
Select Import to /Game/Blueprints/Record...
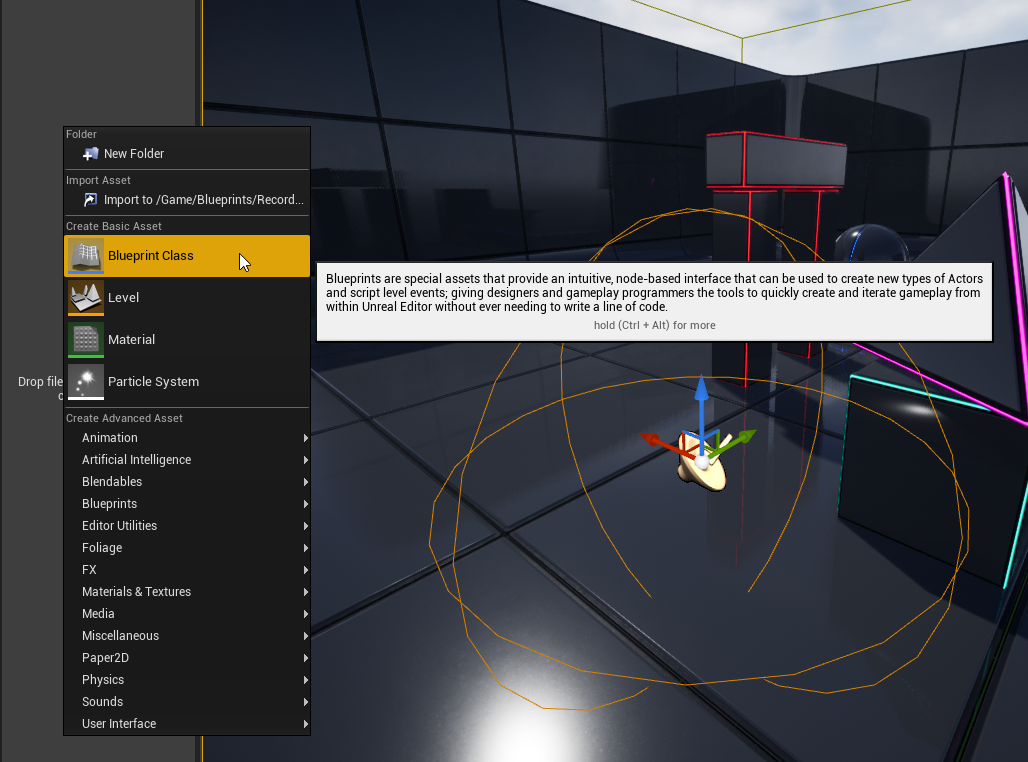point(187,200)
